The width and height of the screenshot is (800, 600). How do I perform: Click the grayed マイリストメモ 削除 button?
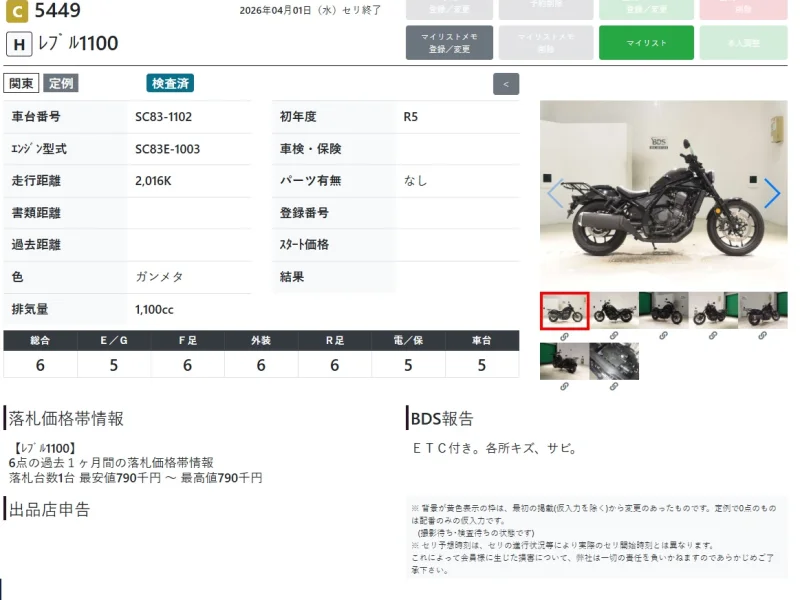point(546,43)
